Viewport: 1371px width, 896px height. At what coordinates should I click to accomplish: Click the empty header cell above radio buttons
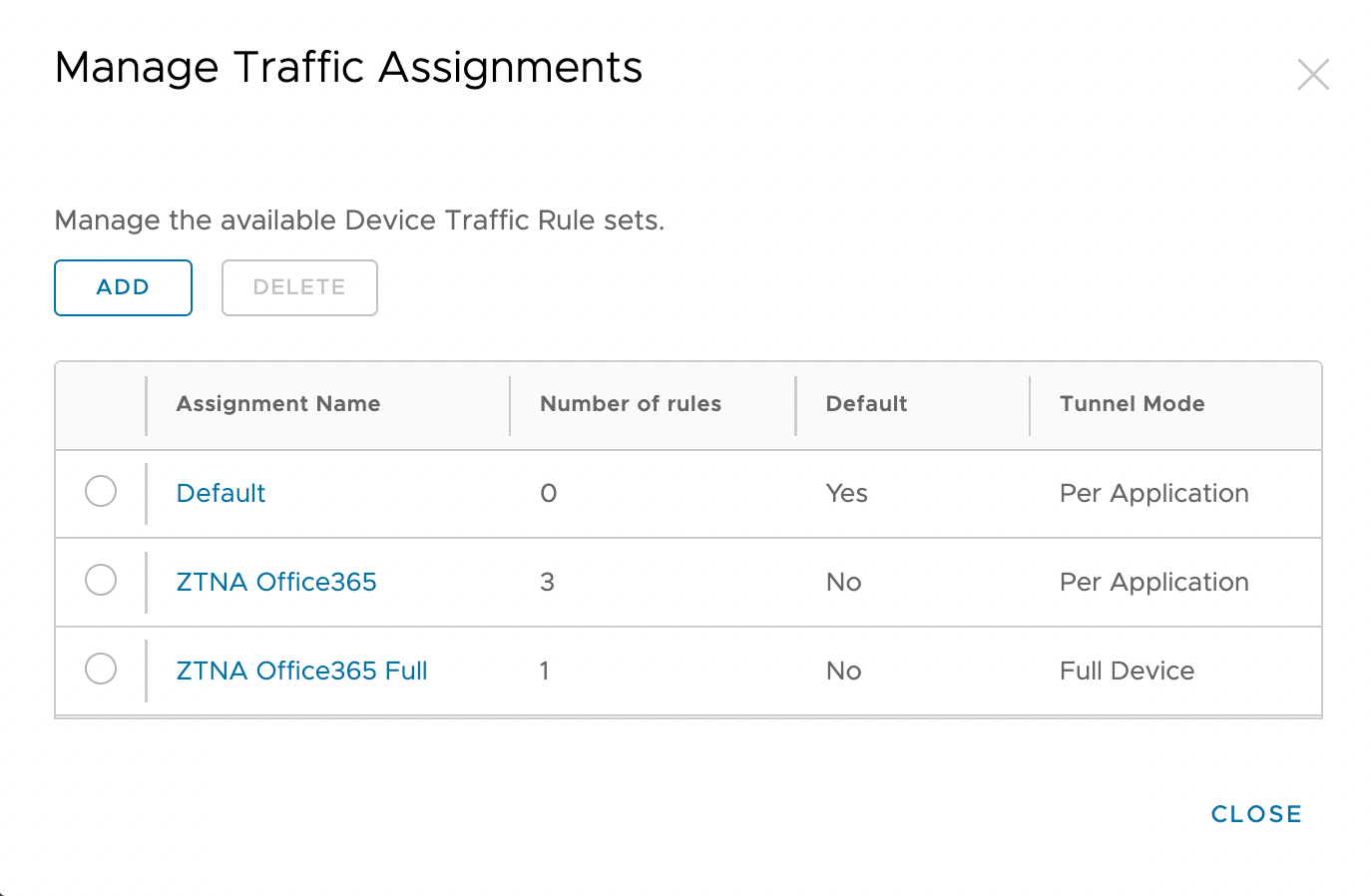(100, 403)
